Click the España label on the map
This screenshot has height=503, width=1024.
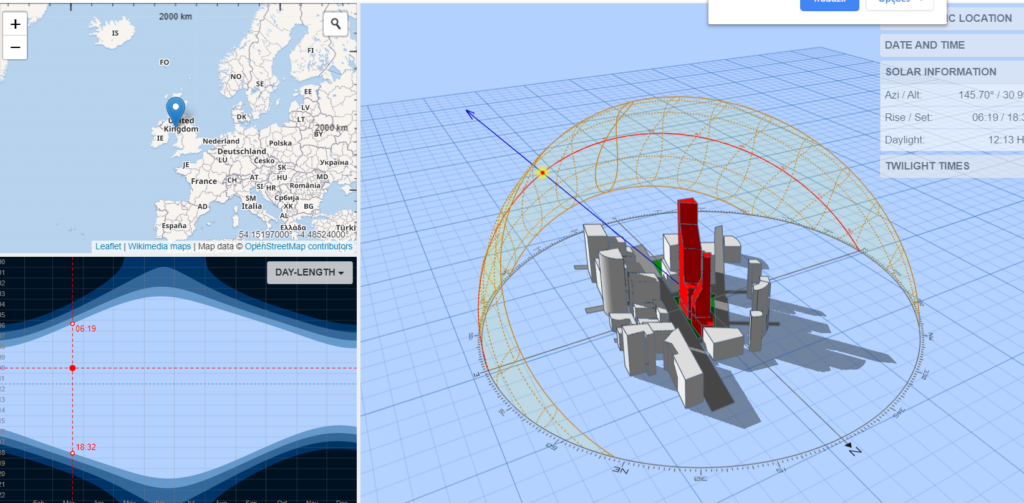pos(174,226)
